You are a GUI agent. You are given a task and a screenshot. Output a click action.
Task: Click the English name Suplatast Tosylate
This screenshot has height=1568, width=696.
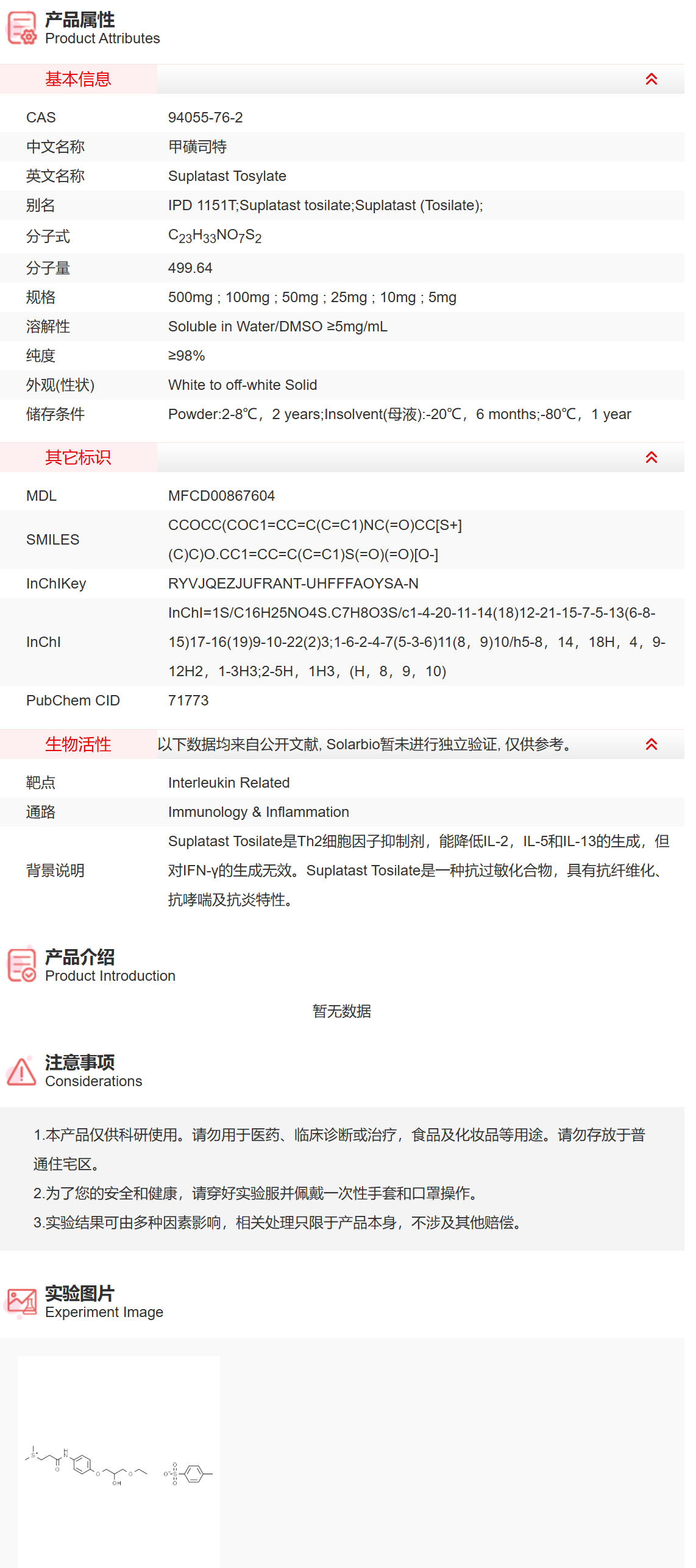coord(227,176)
